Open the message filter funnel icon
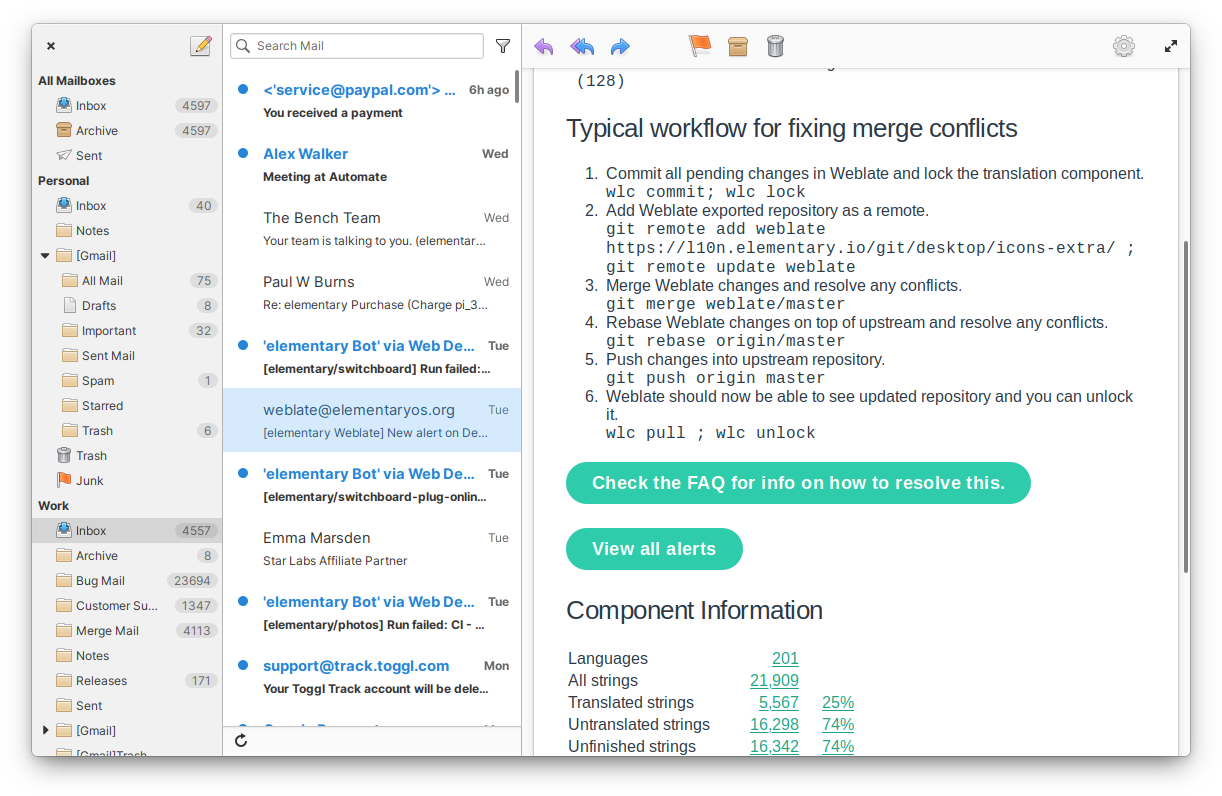Viewport: 1222px width, 796px height. (x=503, y=46)
